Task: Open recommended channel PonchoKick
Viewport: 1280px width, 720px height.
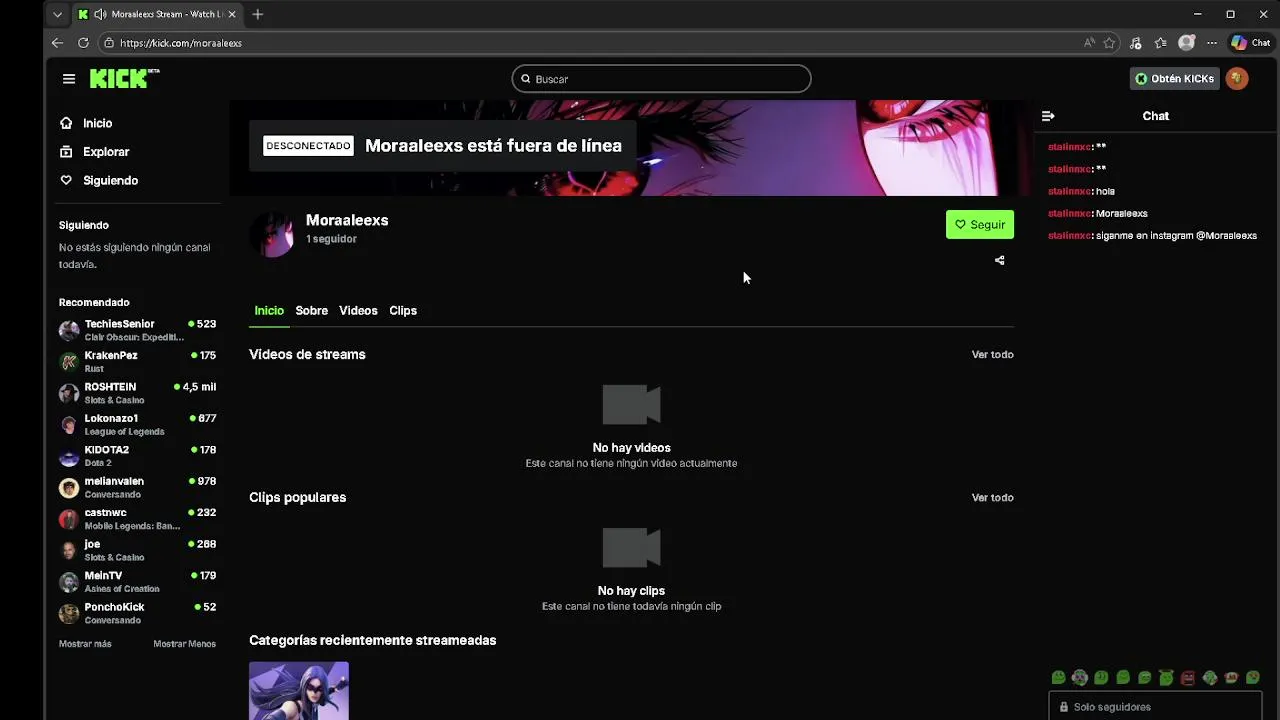Action: tap(137, 613)
